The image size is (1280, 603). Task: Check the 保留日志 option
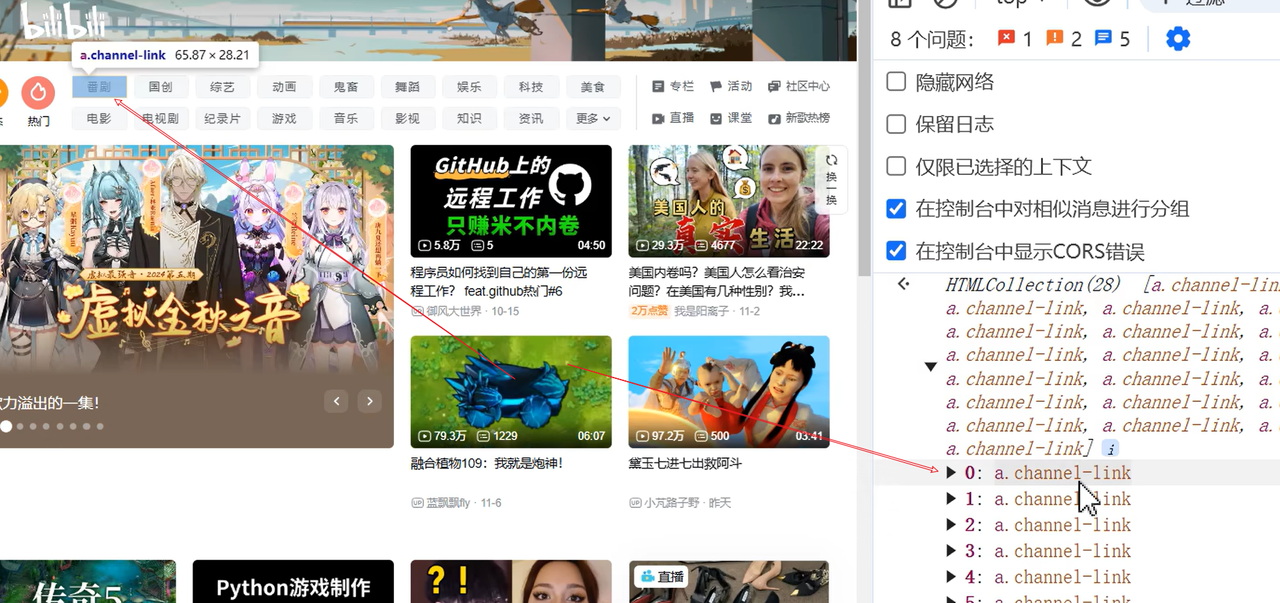pyautogui.click(x=896, y=124)
